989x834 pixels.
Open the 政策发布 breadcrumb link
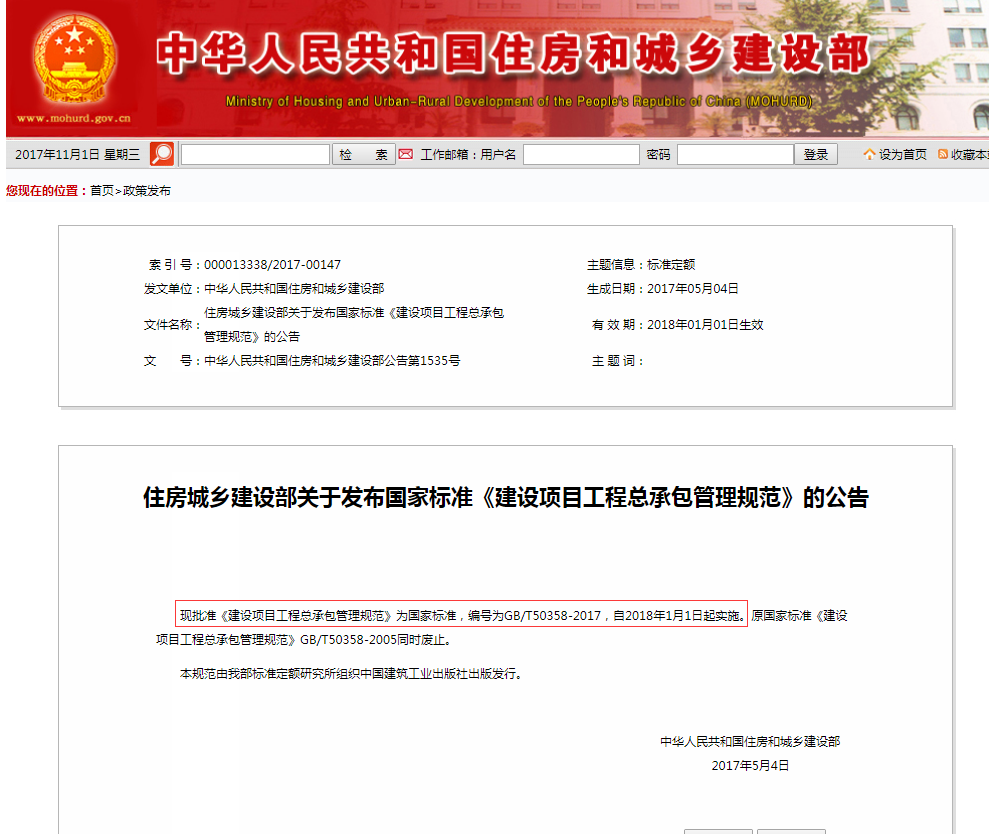tap(147, 191)
